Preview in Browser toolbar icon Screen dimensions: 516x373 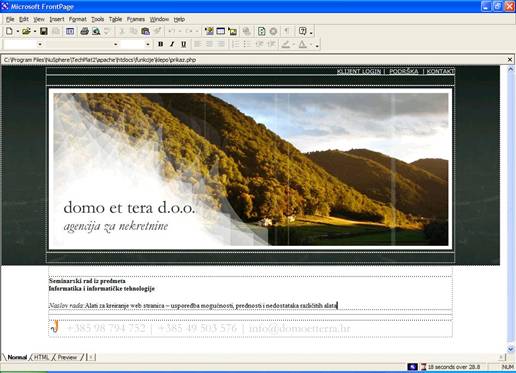(96, 31)
